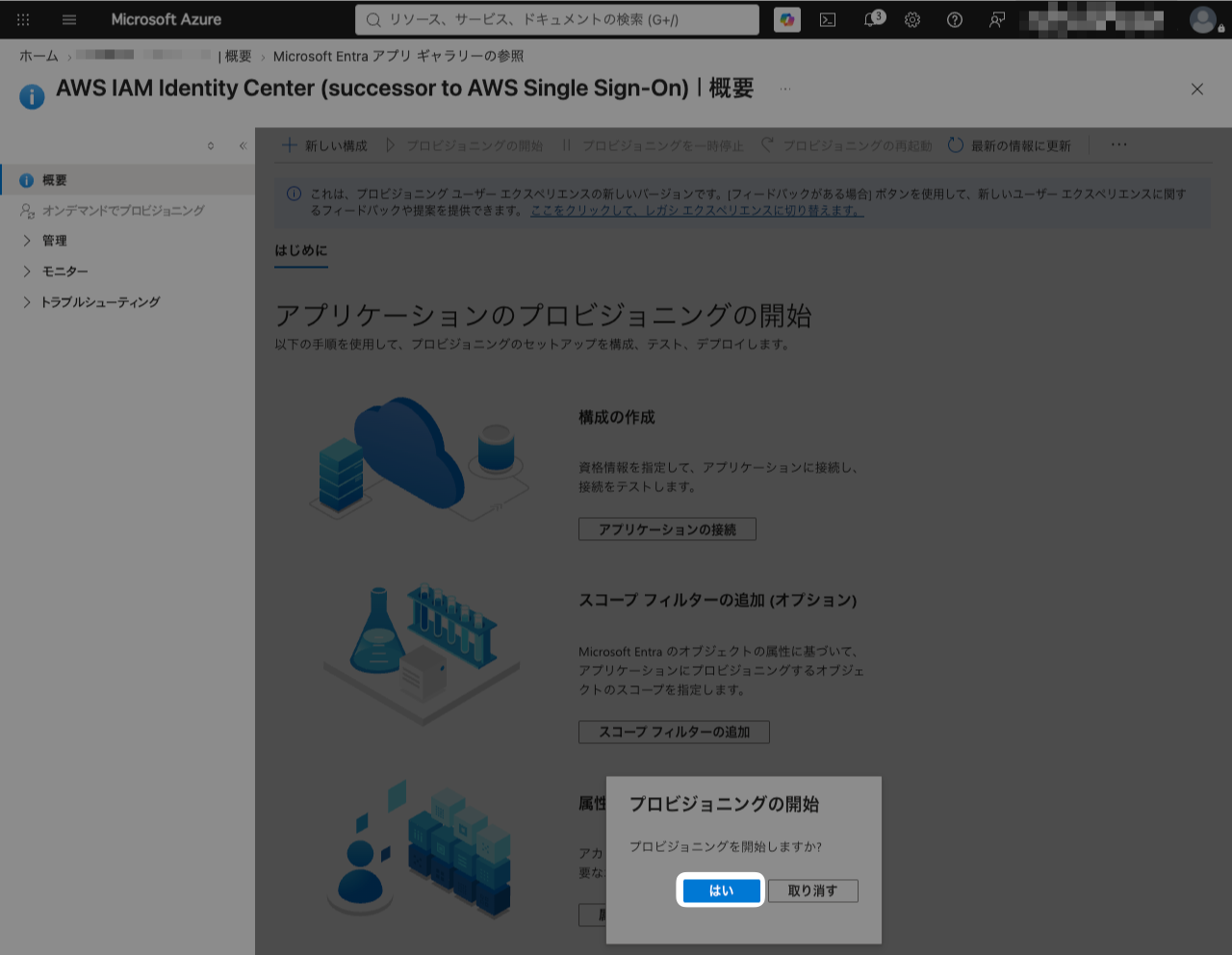Open the help question mark menu
The height and width of the screenshot is (955, 1232).
pos(955,19)
